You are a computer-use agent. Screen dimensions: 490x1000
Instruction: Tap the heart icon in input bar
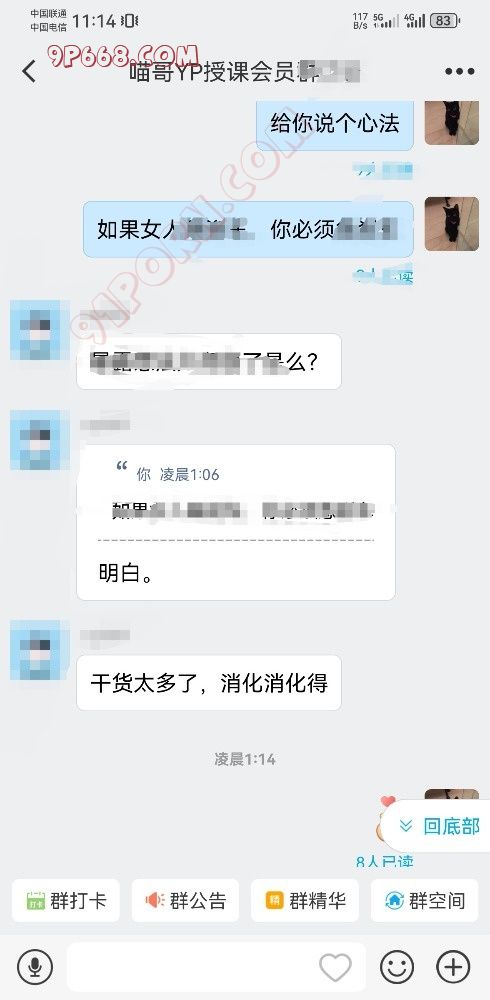pyautogui.click(x=335, y=967)
